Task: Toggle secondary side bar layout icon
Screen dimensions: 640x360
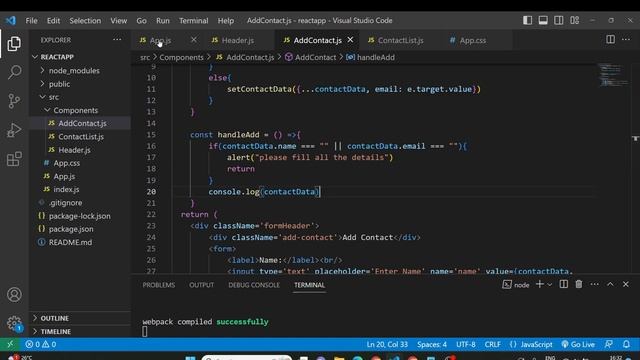Action: [559, 20]
